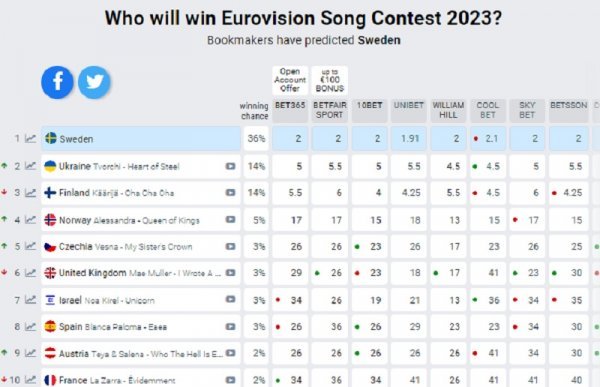Click the UNIBET odds 1.91 for Sweden
Viewport: 600px width, 387px height.
coord(409,139)
